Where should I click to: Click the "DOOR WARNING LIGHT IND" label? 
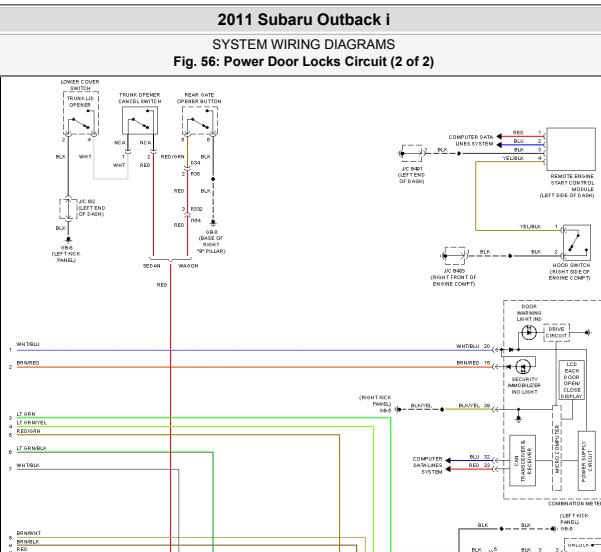[529, 313]
